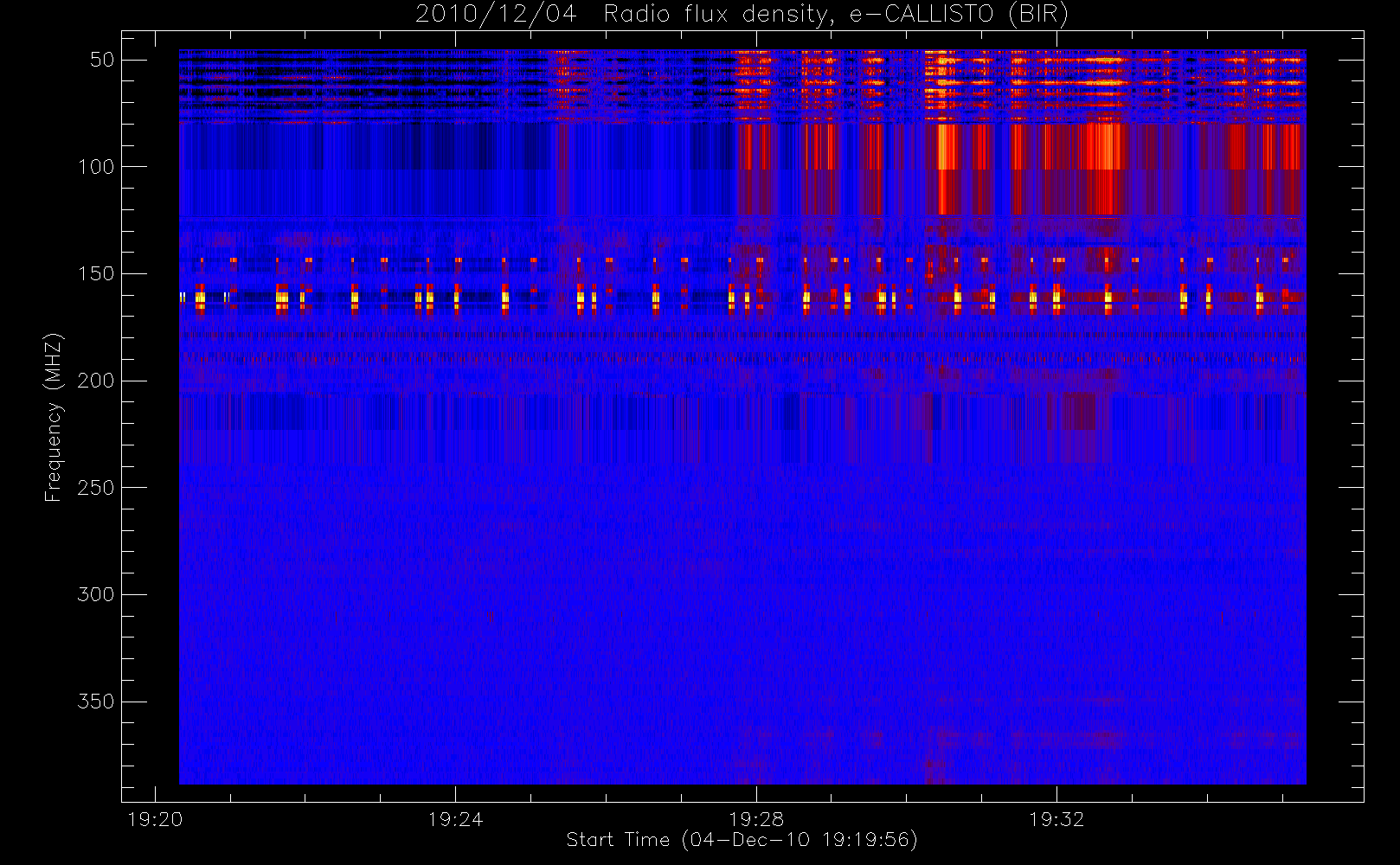Click the 350 frequency tick label

tap(96, 702)
